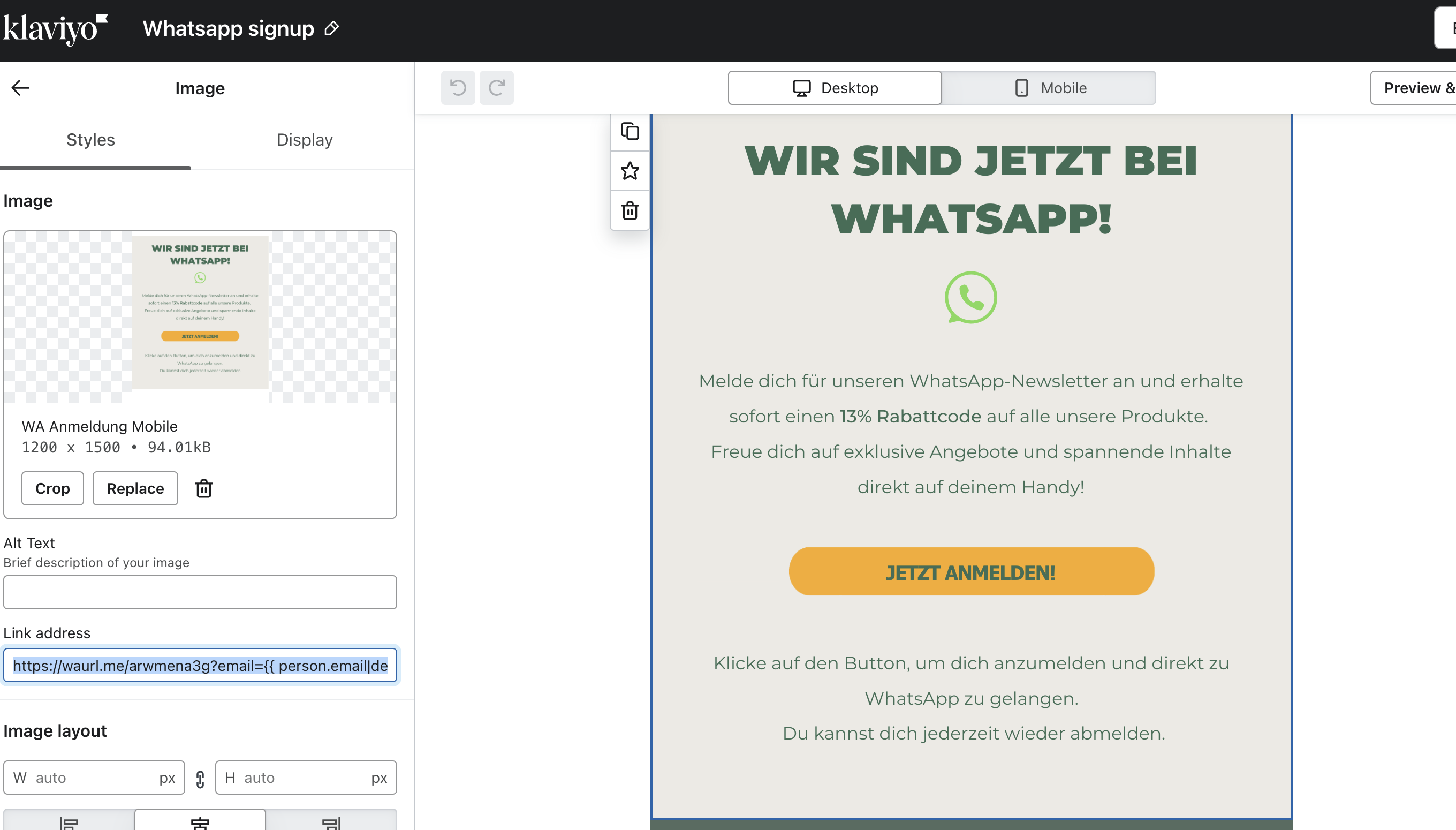This screenshot has height=830, width=1456.
Task: Delete block with floating trash icon
Action: pyautogui.click(x=630, y=210)
